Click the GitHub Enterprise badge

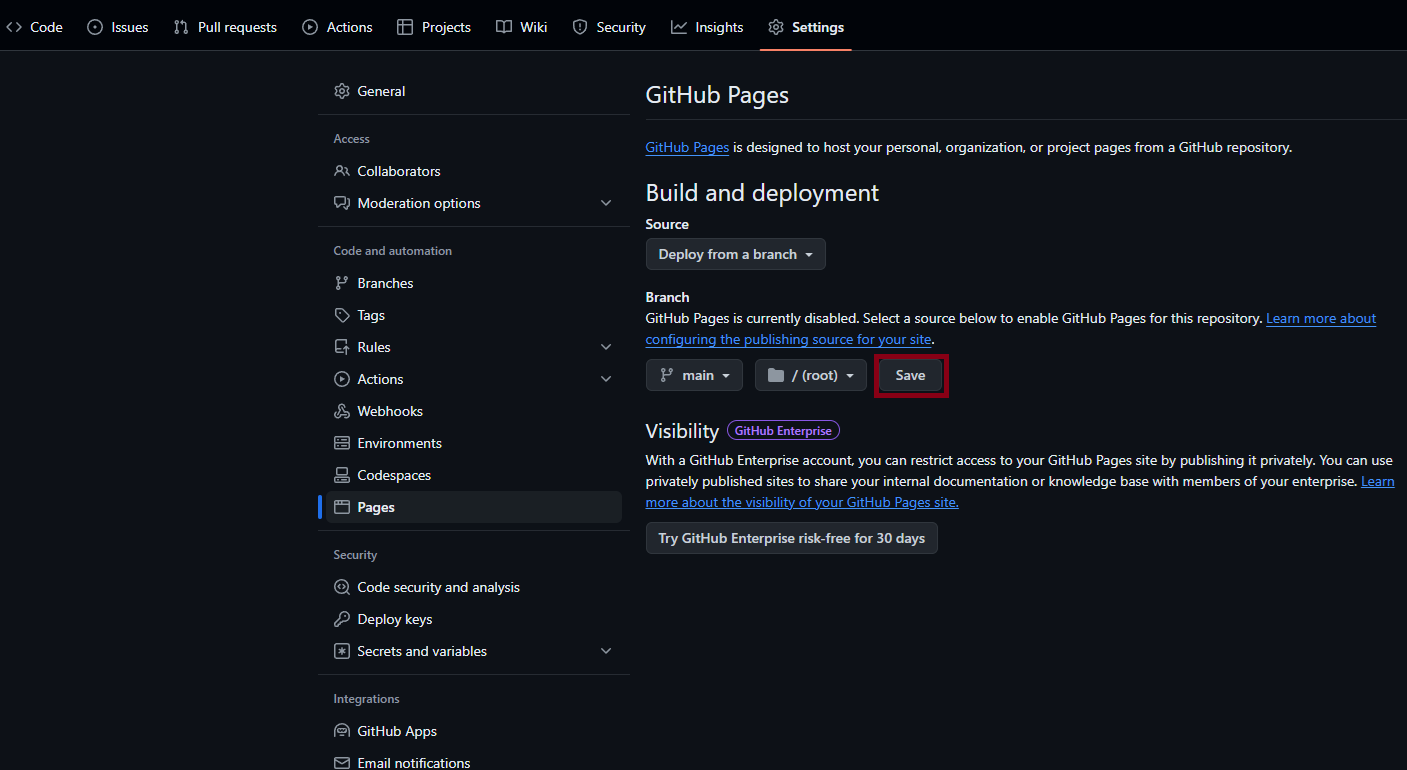[783, 431]
